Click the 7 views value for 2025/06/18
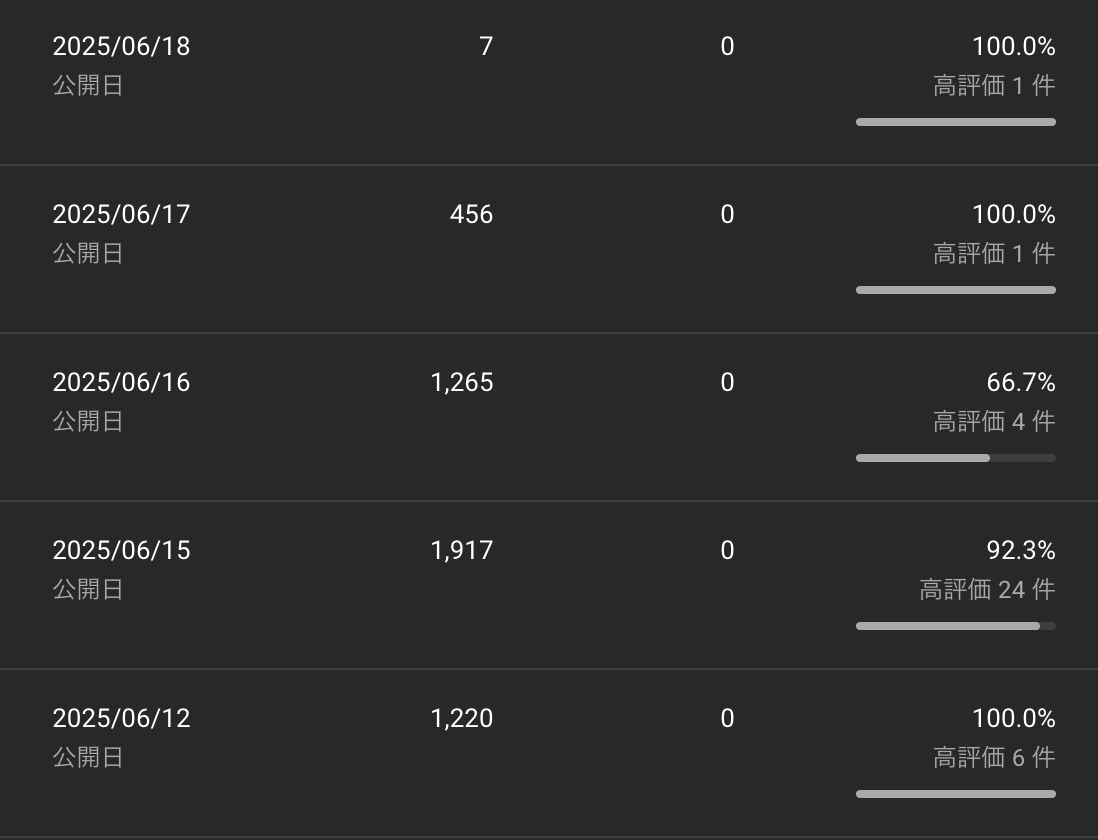This screenshot has width=1098, height=840. (x=486, y=46)
